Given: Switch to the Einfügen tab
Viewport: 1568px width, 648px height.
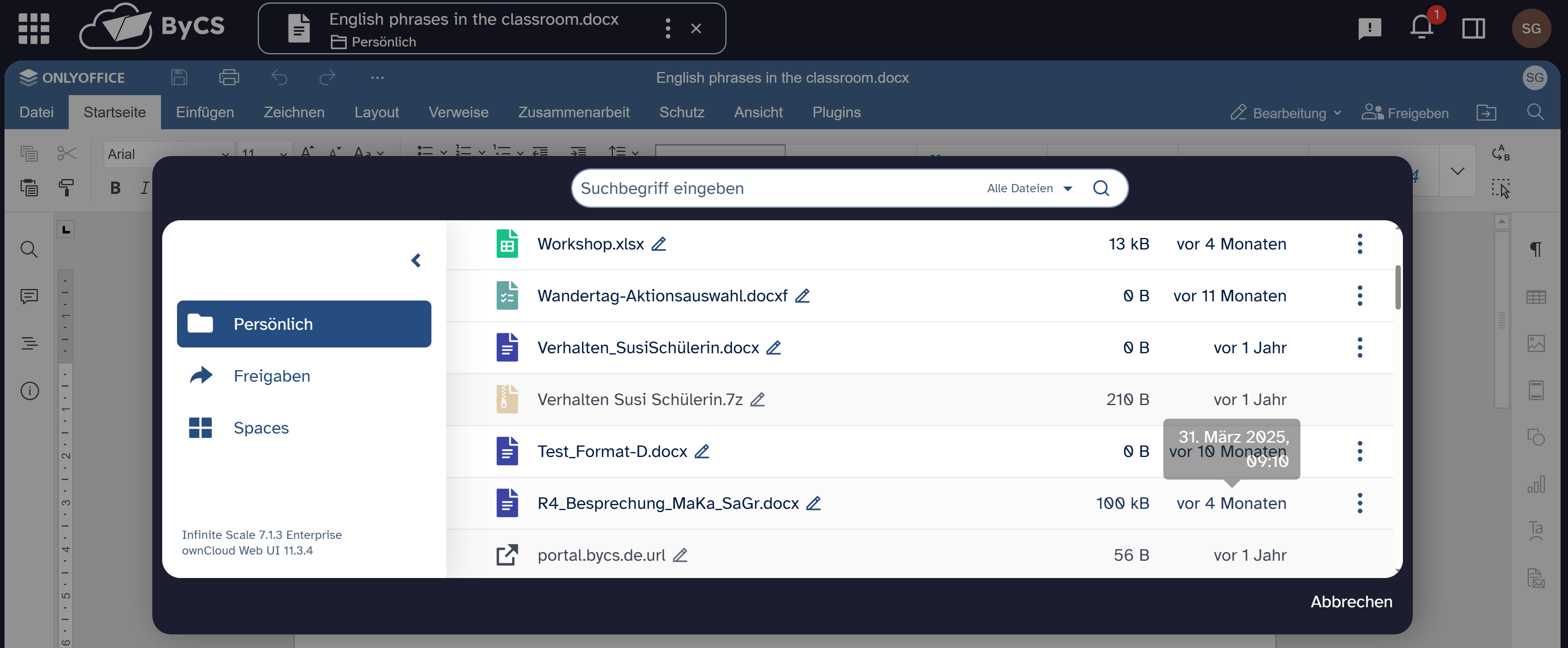Looking at the screenshot, I should (x=205, y=113).
